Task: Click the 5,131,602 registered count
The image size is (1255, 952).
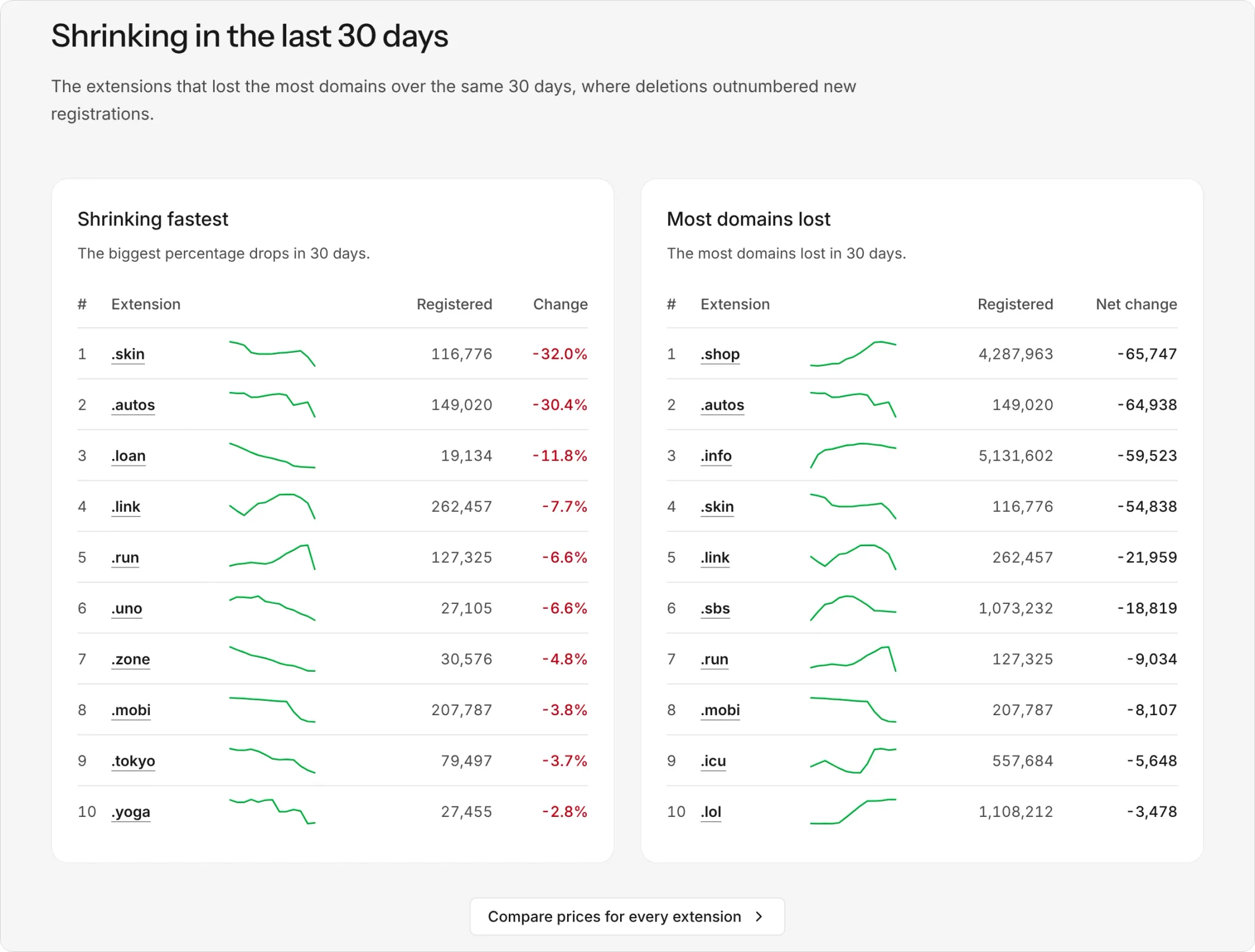Action: (x=1016, y=456)
